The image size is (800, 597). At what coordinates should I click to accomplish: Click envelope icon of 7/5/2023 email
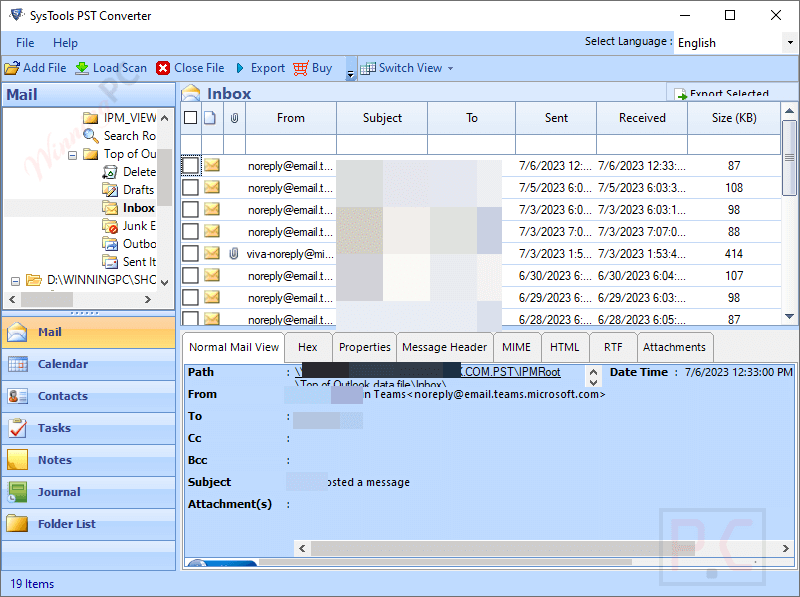(x=212, y=187)
